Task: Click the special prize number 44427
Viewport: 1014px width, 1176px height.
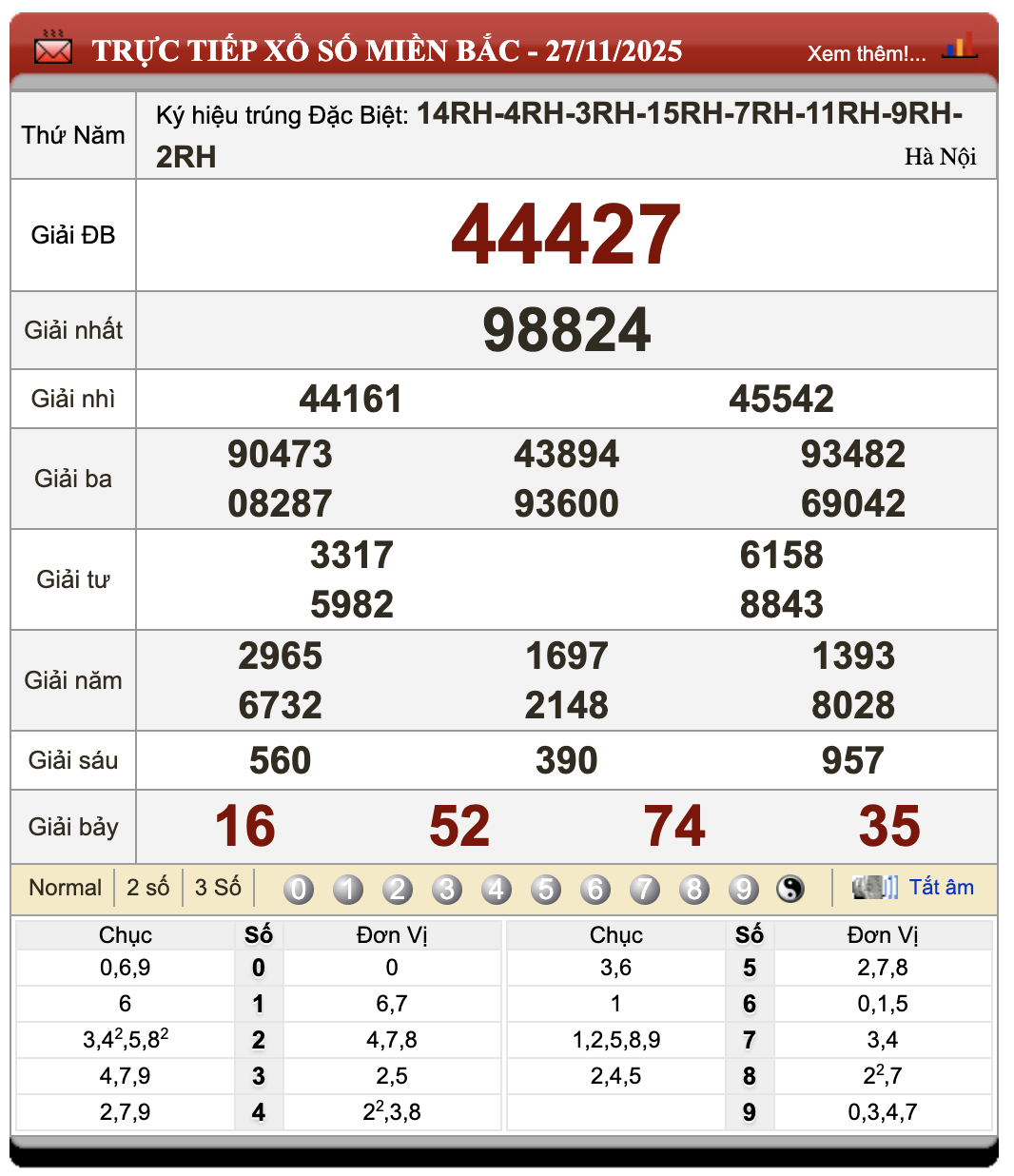Action: pyautogui.click(x=567, y=234)
